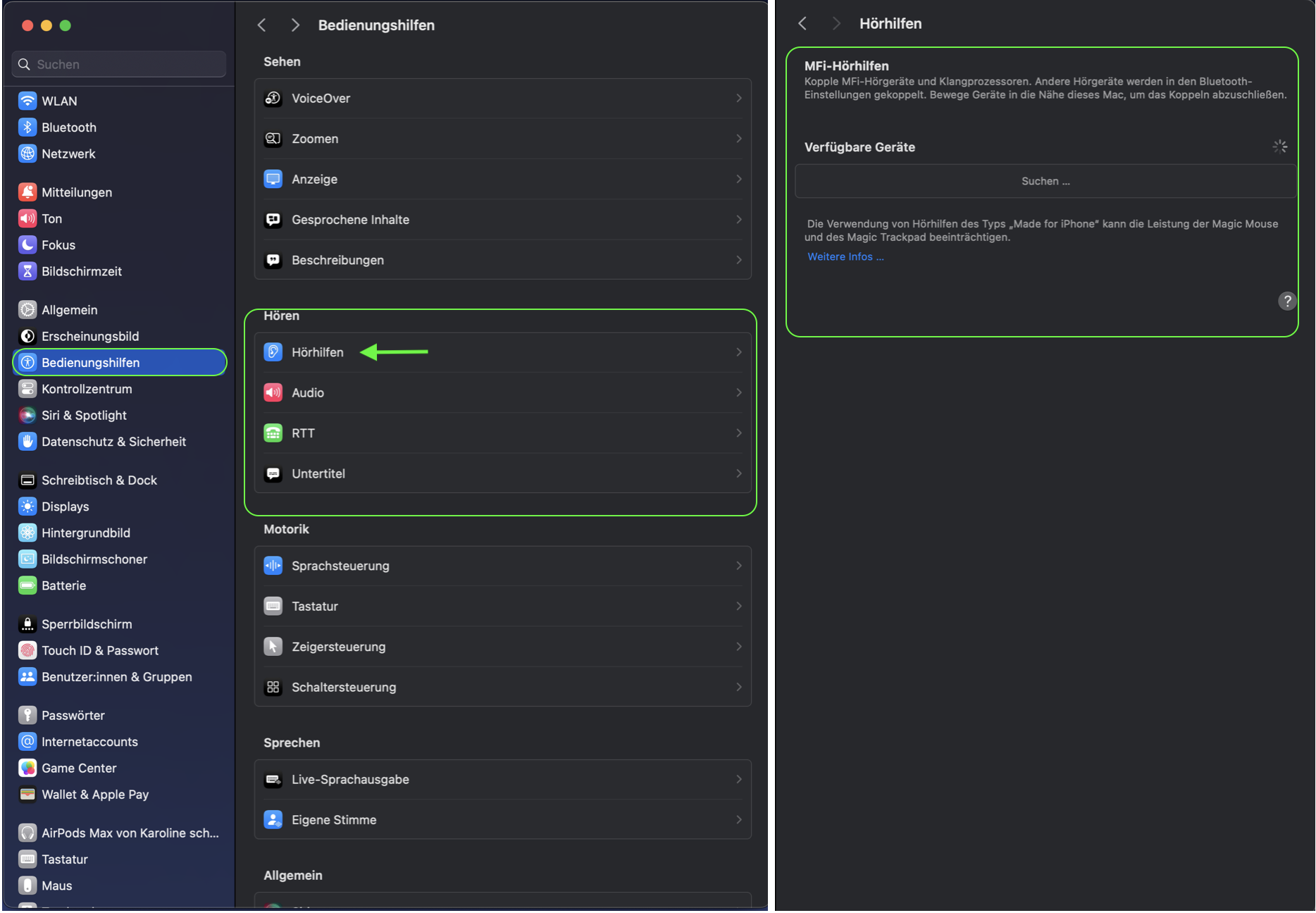Expand the Zoomen row chevron

(x=738, y=139)
